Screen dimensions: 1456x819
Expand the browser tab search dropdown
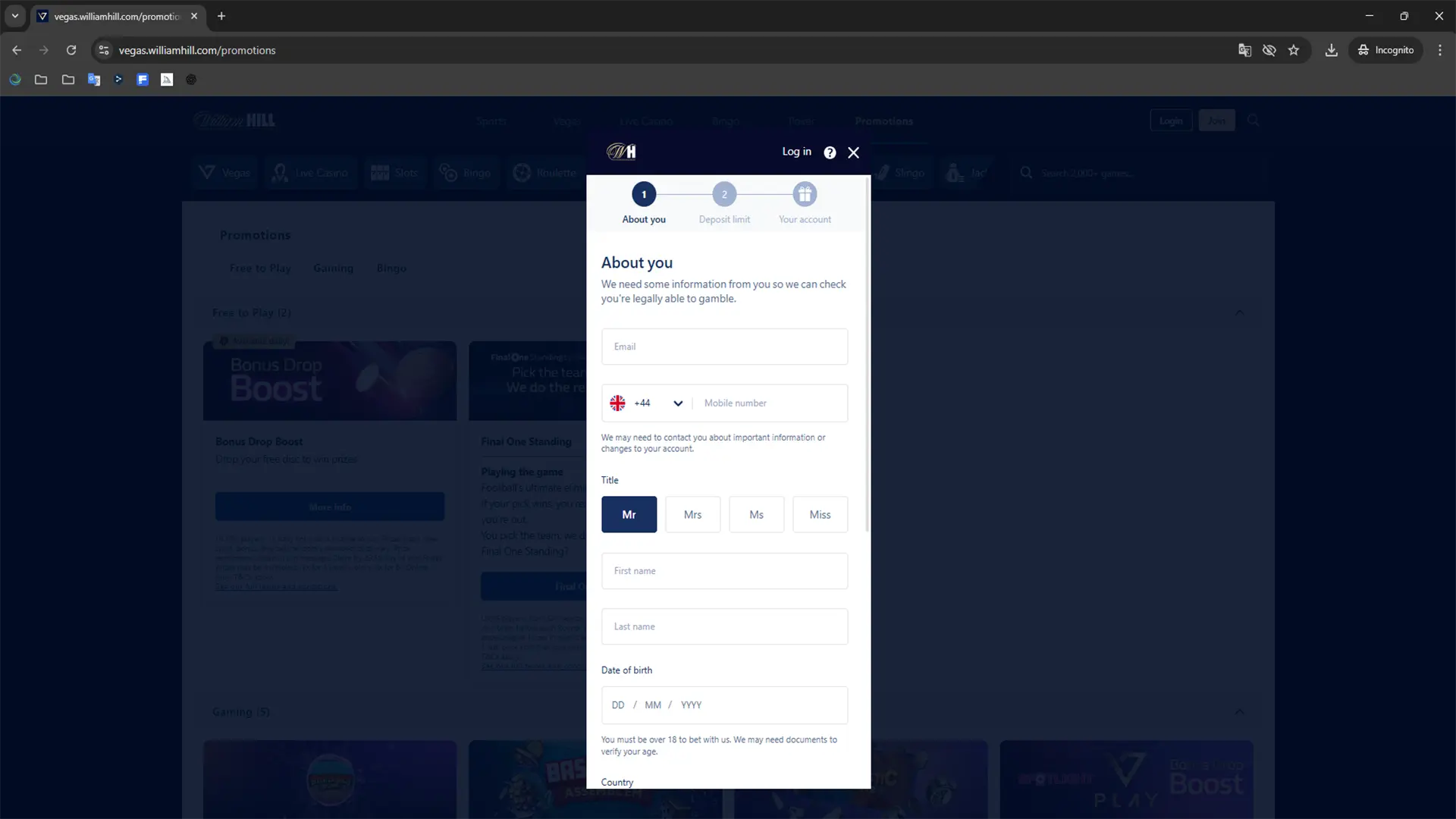click(x=14, y=16)
